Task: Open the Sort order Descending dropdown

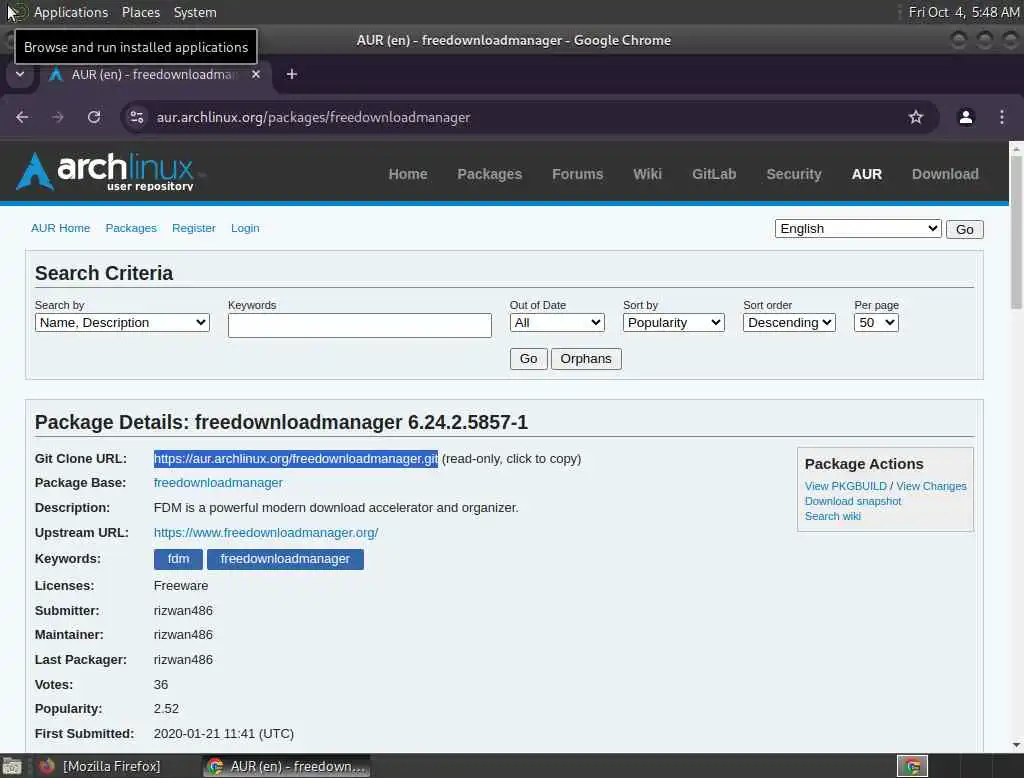Action: pos(789,323)
